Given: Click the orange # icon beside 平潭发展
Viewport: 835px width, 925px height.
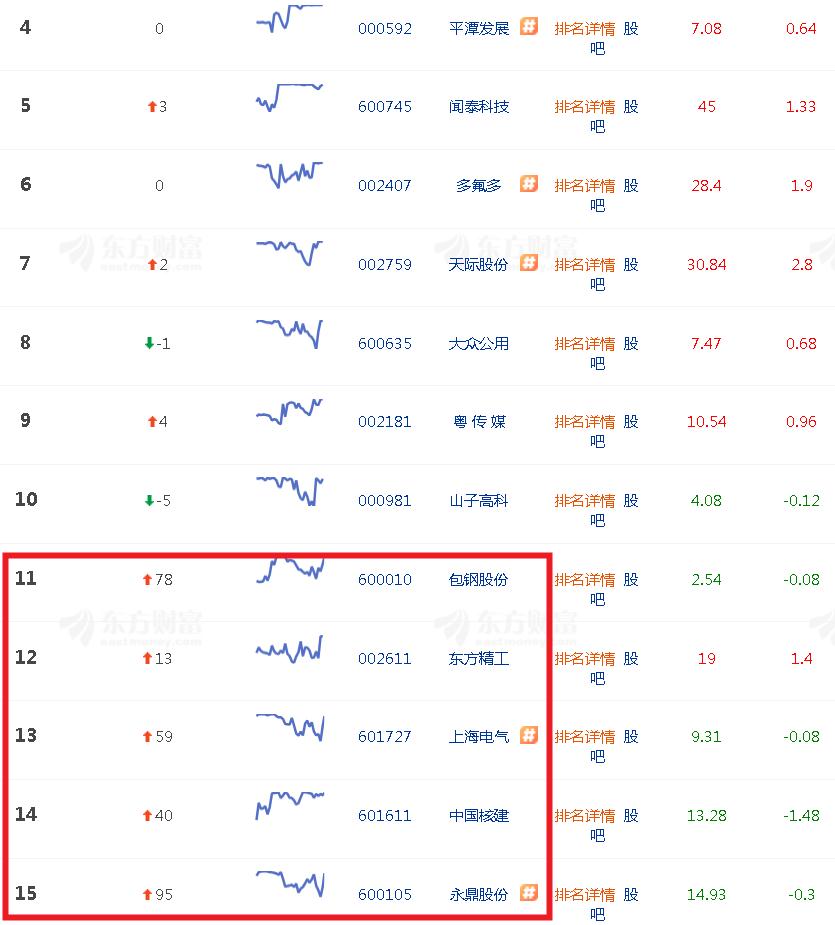Looking at the screenshot, I should pos(529,26).
